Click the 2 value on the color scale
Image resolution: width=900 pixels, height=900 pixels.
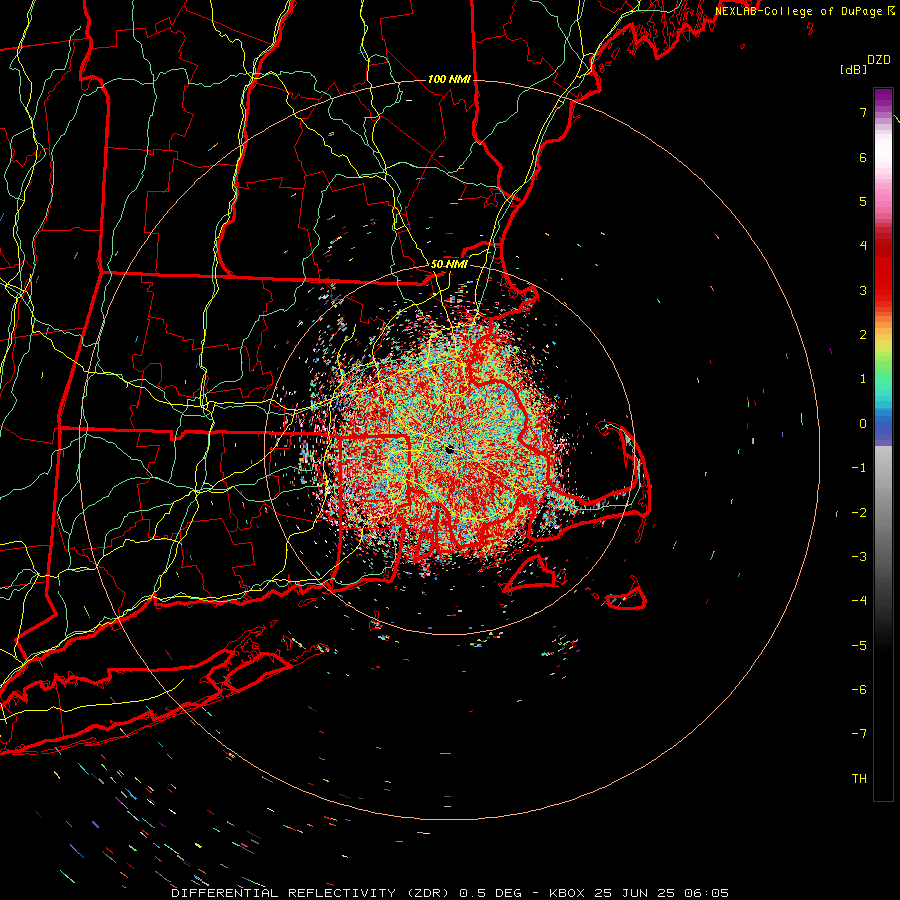863,335
